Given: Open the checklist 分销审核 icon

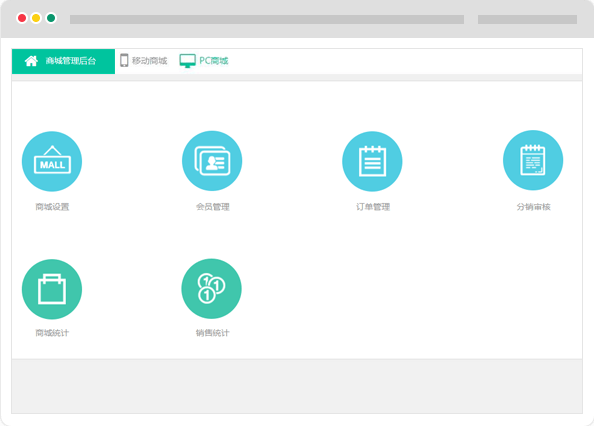Looking at the screenshot, I should (533, 160).
